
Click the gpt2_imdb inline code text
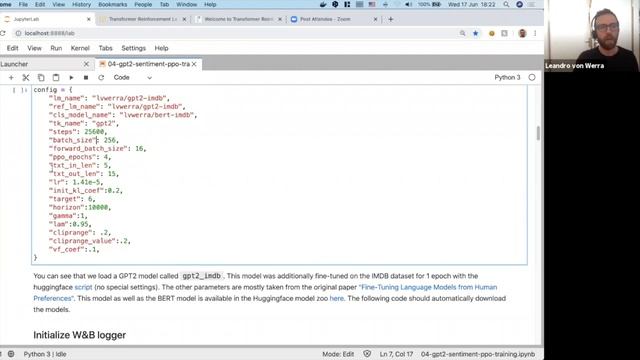[x=202, y=276]
